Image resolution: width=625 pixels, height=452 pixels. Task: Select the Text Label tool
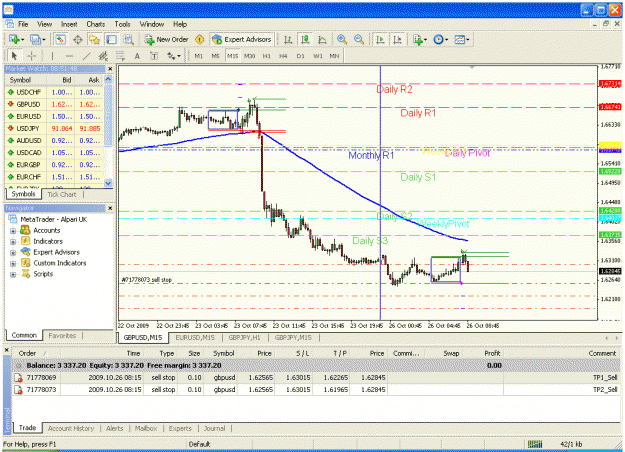click(154, 56)
